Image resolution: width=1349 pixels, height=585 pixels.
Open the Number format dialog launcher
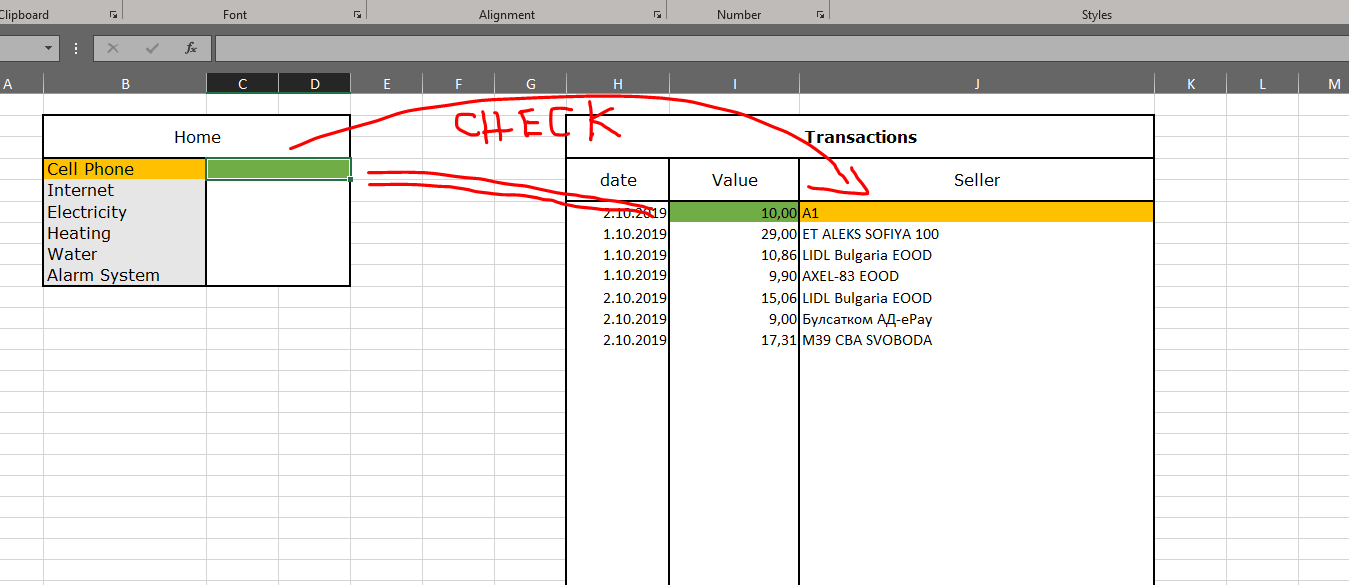(820, 13)
